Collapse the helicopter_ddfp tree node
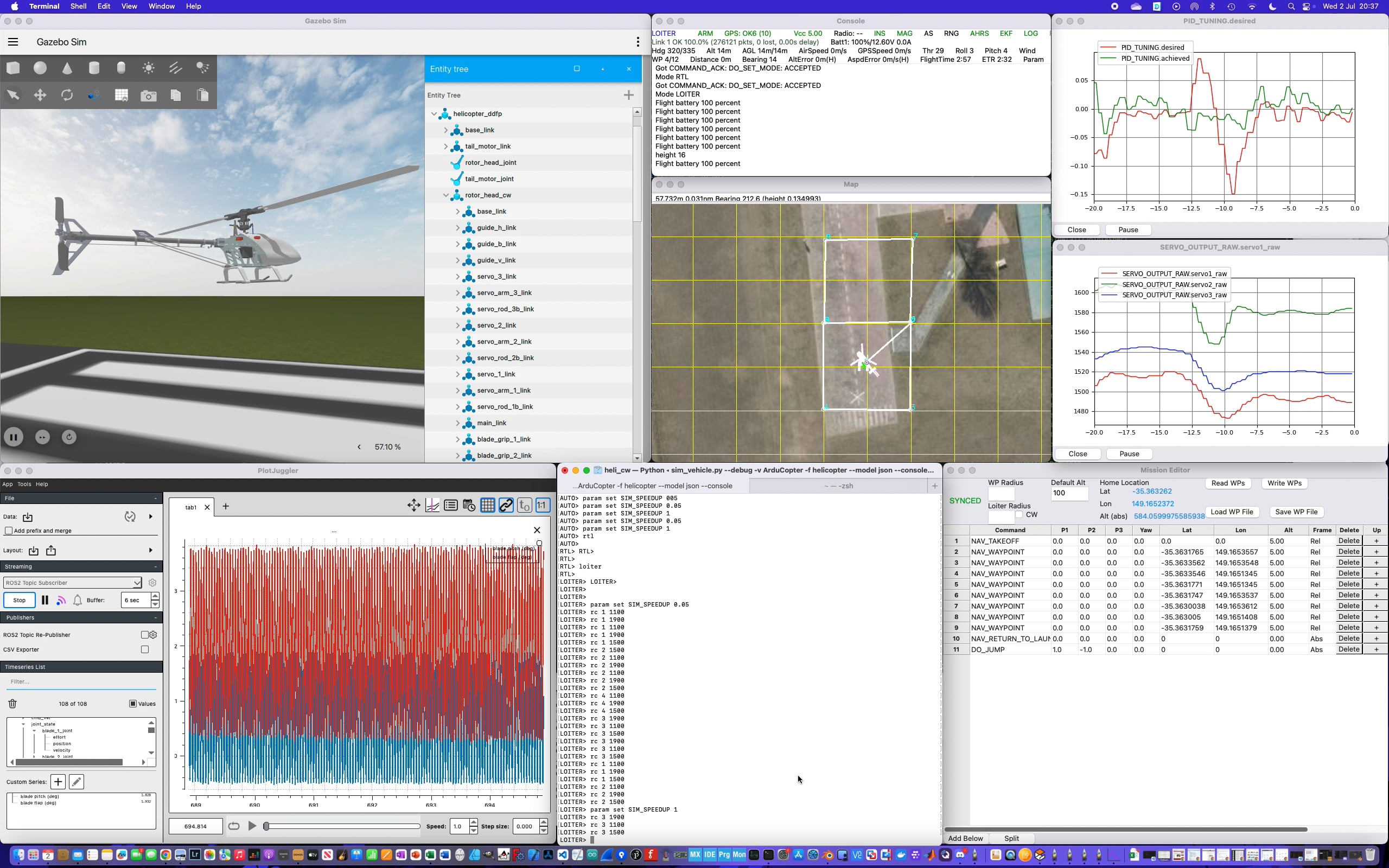Viewport: 1389px width, 868px height. 434,114
